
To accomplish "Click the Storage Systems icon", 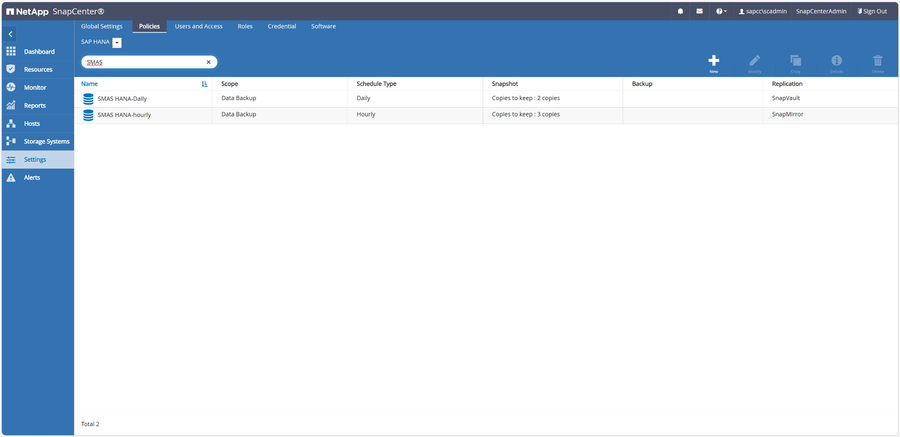I will click(10, 141).
